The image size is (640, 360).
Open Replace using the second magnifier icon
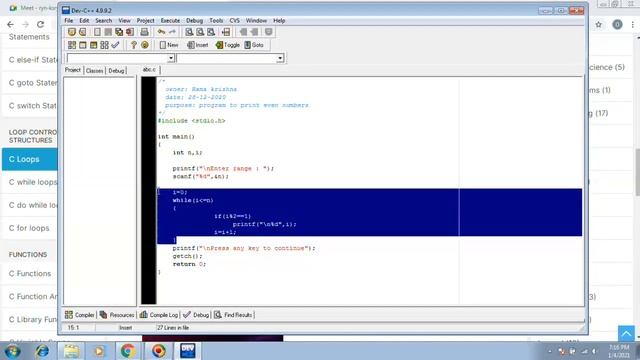coord(200,32)
